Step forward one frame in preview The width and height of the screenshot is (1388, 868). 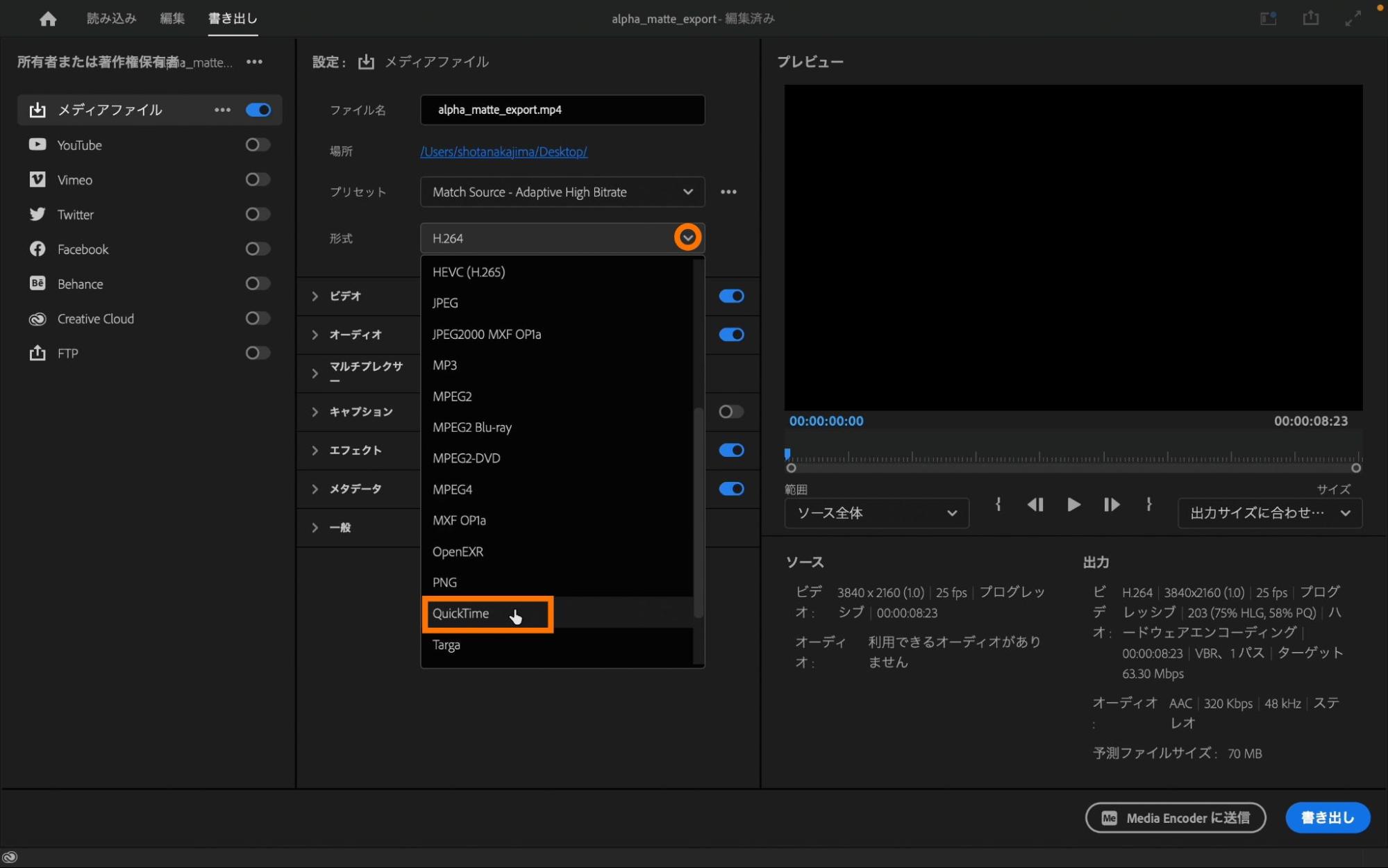click(x=1111, y=505)
